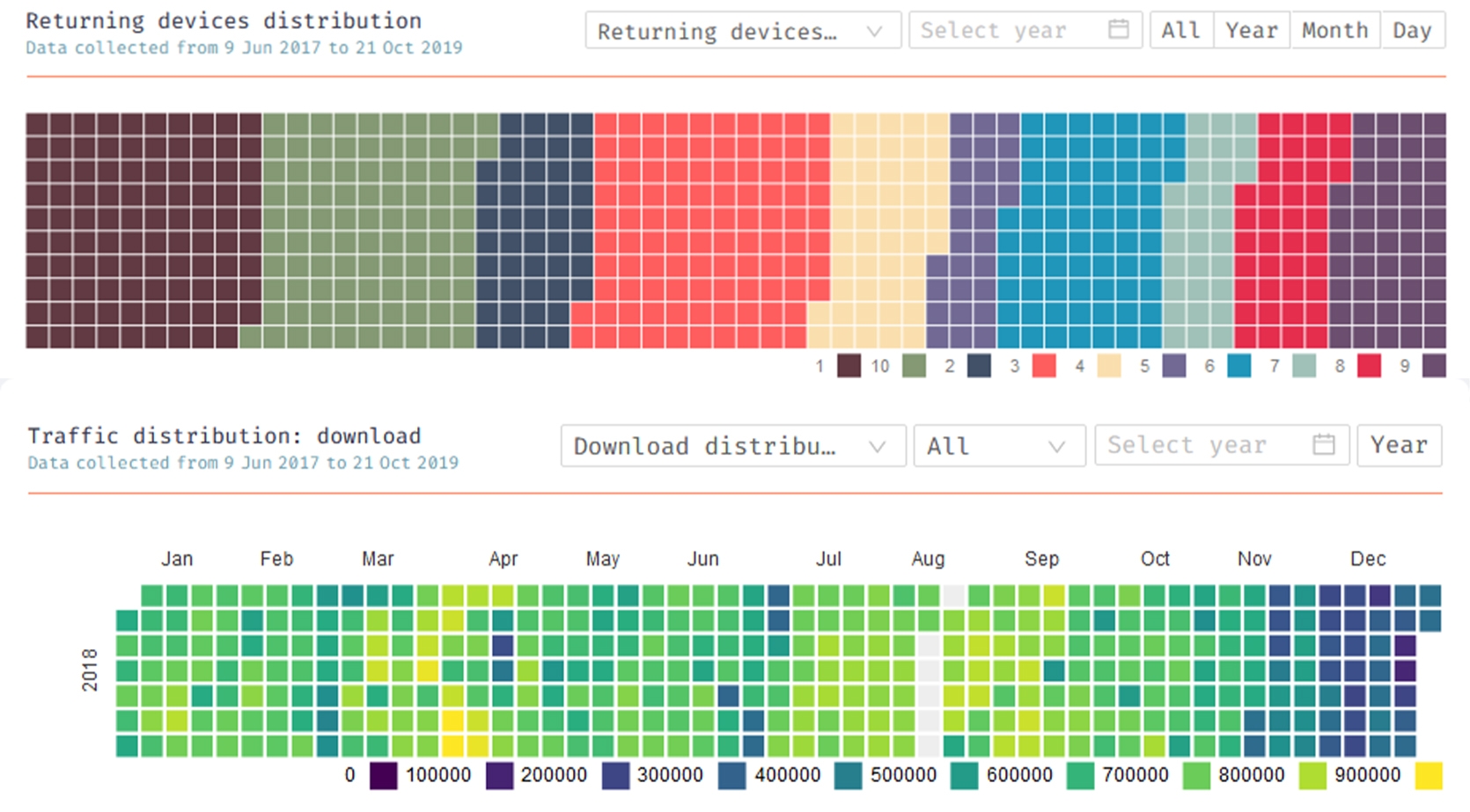The height and width of the screenshot is (812, 1470).
Task: Click the Year button in Traffic distribution panel
Action: pos(1400,445)
